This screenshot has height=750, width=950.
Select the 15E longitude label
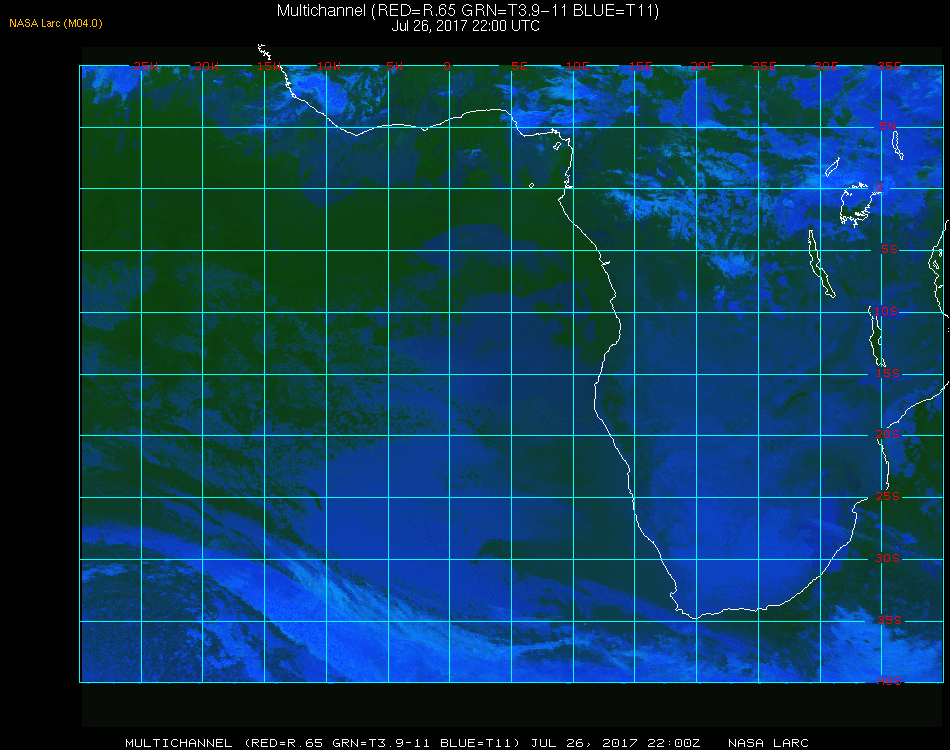[640, 66]
